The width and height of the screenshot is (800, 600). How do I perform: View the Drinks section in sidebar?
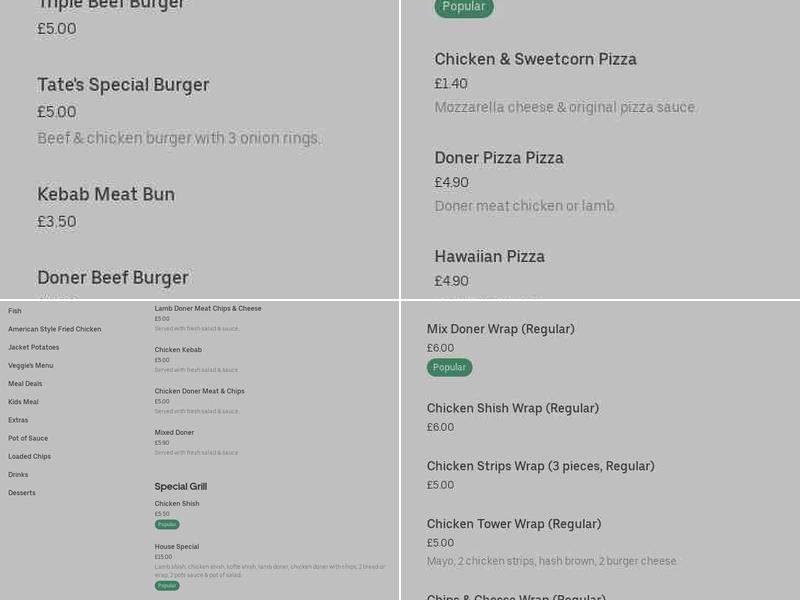pos(17,474)
